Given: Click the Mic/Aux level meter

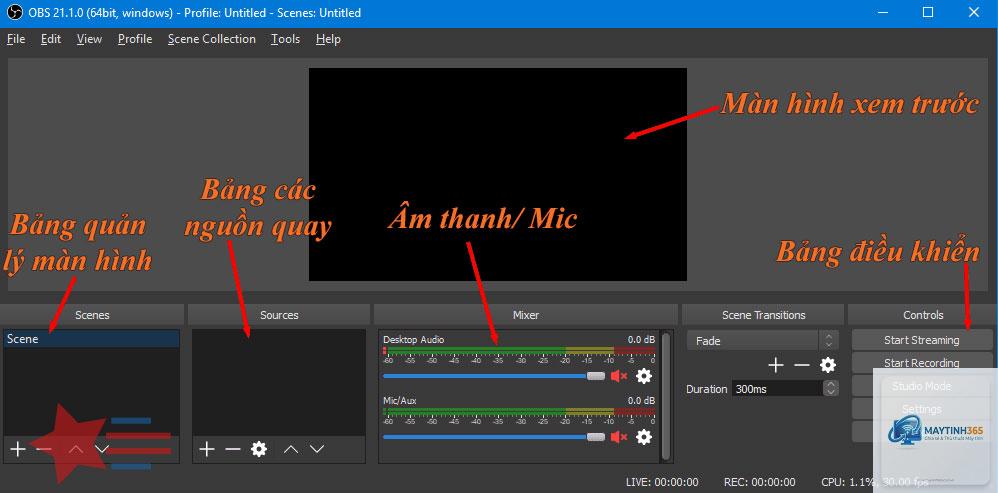Looking at the screenshot, I should point(519,412).
